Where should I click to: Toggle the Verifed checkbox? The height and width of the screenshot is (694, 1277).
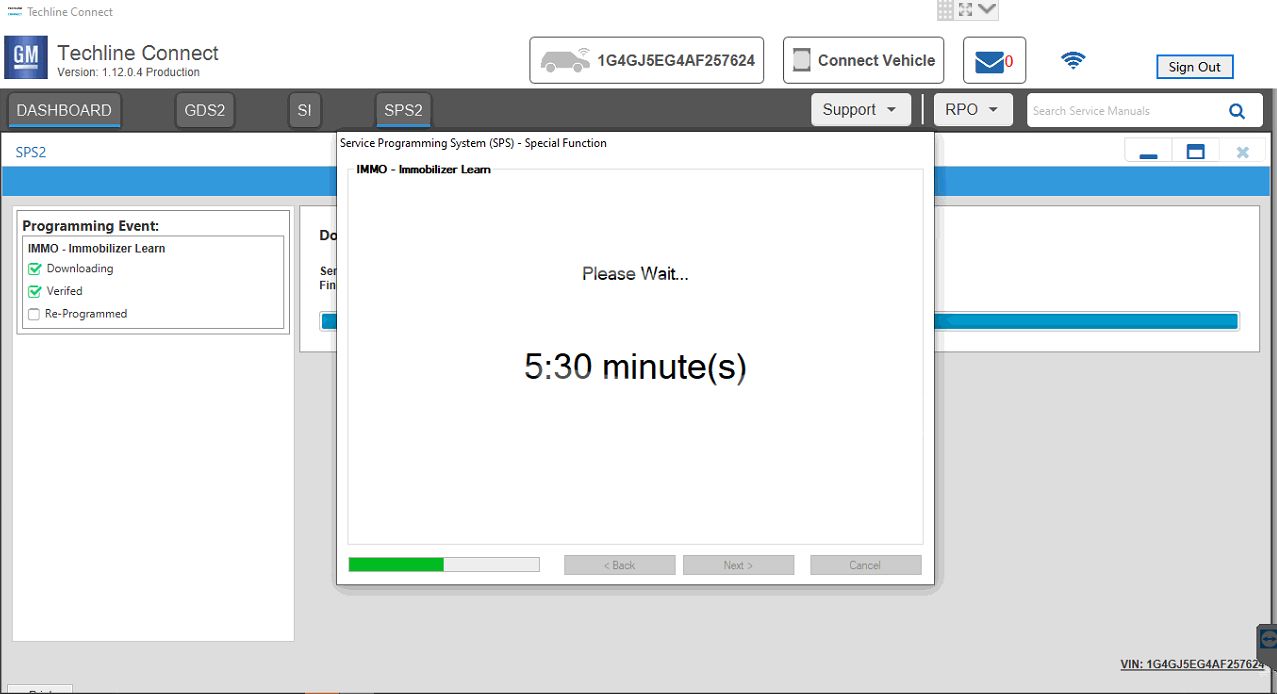coord(35,291)
